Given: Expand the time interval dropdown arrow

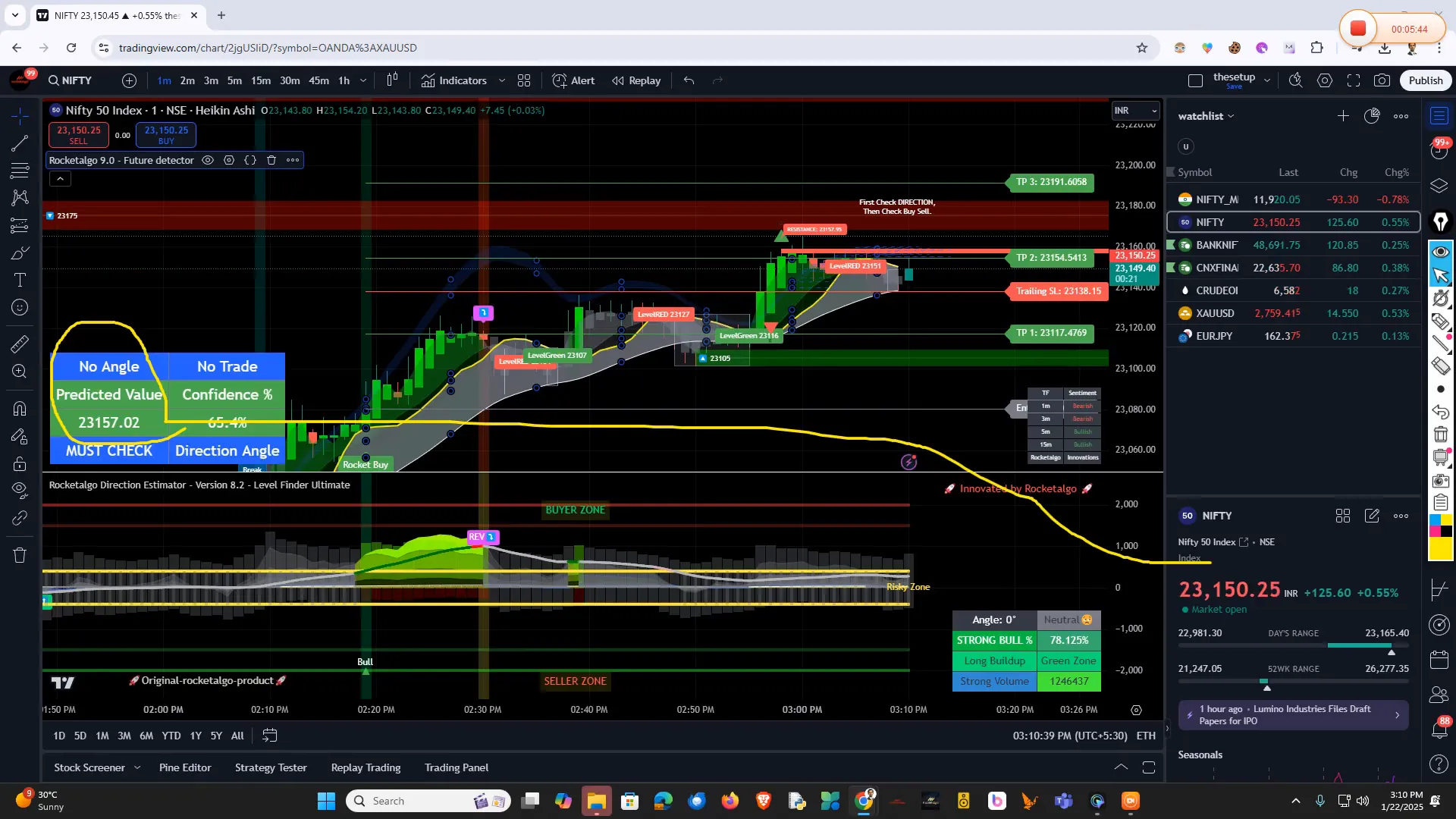Looking at the screenshot, I should (363, 80).
